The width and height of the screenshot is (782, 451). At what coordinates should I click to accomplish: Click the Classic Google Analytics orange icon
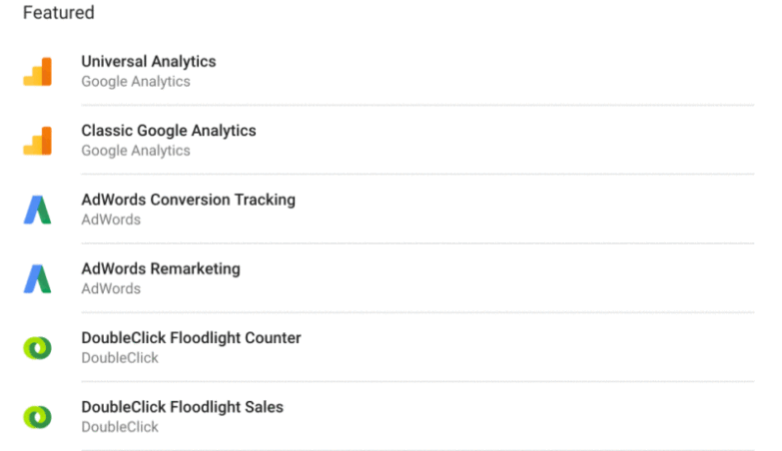[x=37, y=141]
